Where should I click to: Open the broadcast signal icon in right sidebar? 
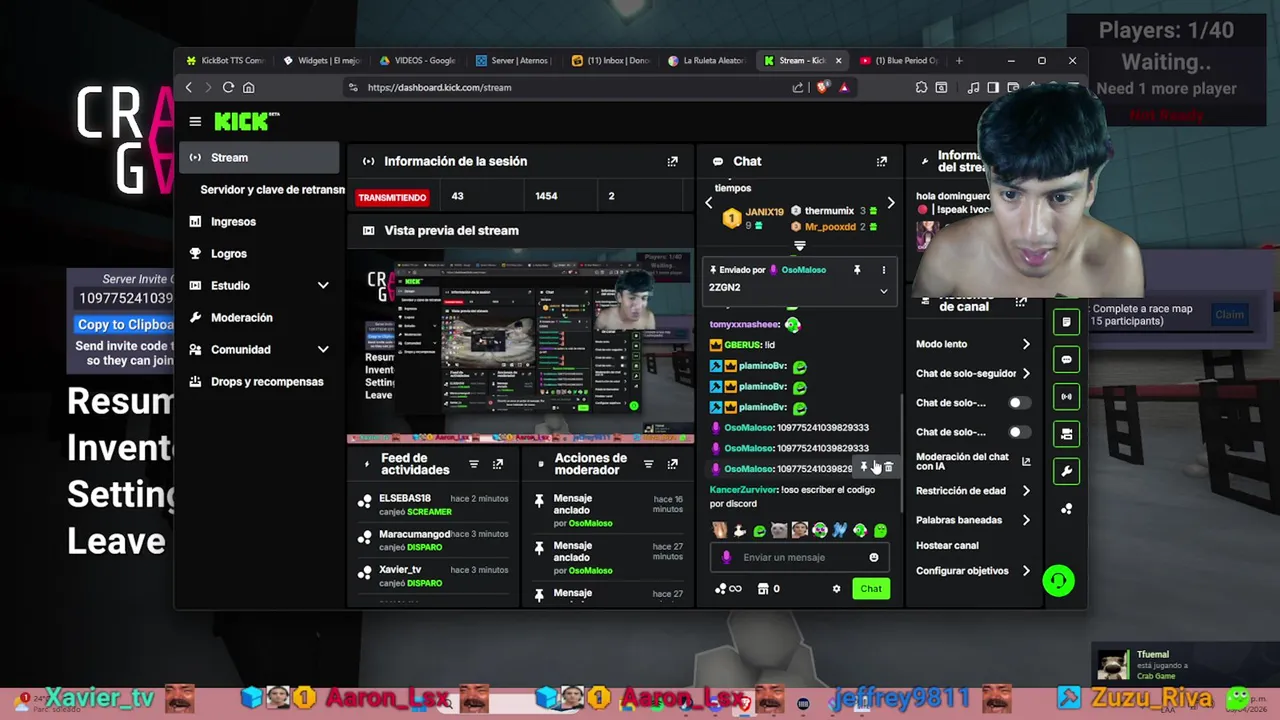[x=1066, y=396]
